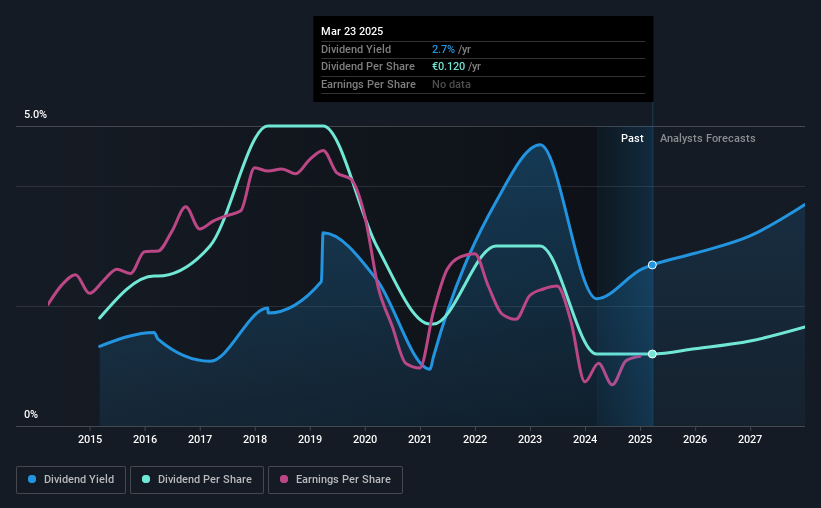Click the 2024 x-axis label
This screenshot has height=508, width=821.
pos(585,439)
